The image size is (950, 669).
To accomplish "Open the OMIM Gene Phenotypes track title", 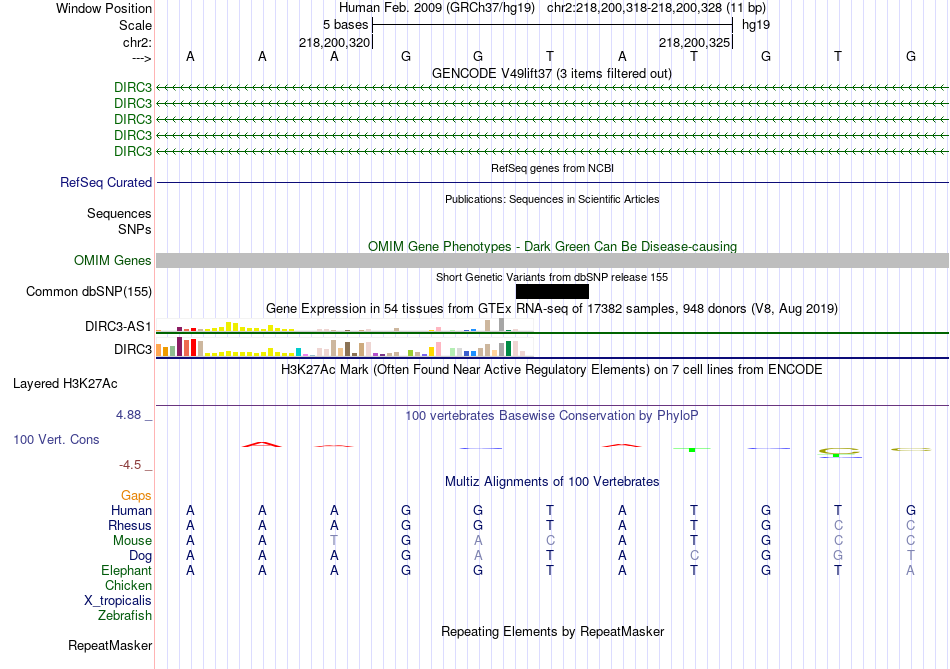I will tap(553, 246).
